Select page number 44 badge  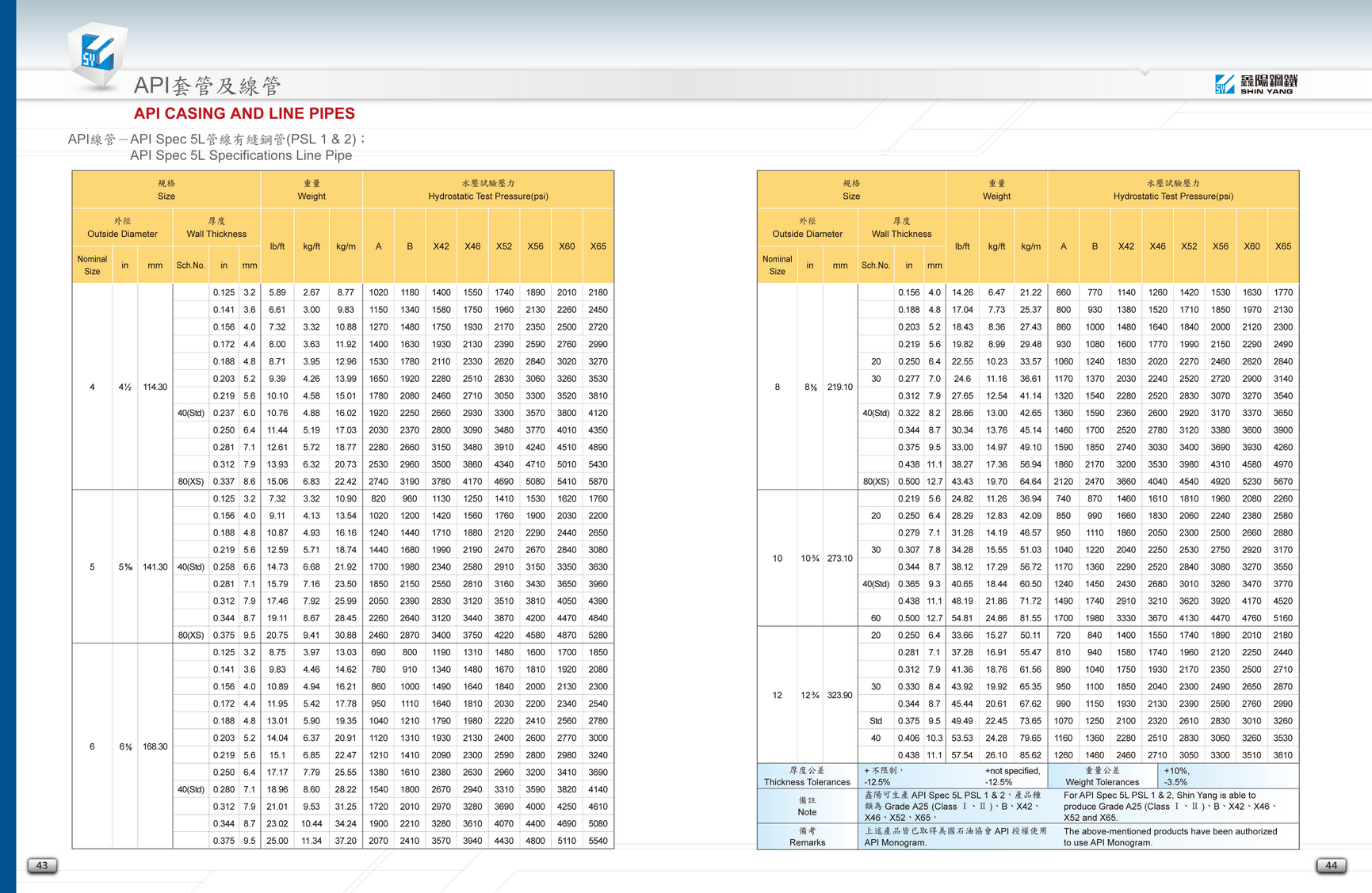tap(1331, 865)
